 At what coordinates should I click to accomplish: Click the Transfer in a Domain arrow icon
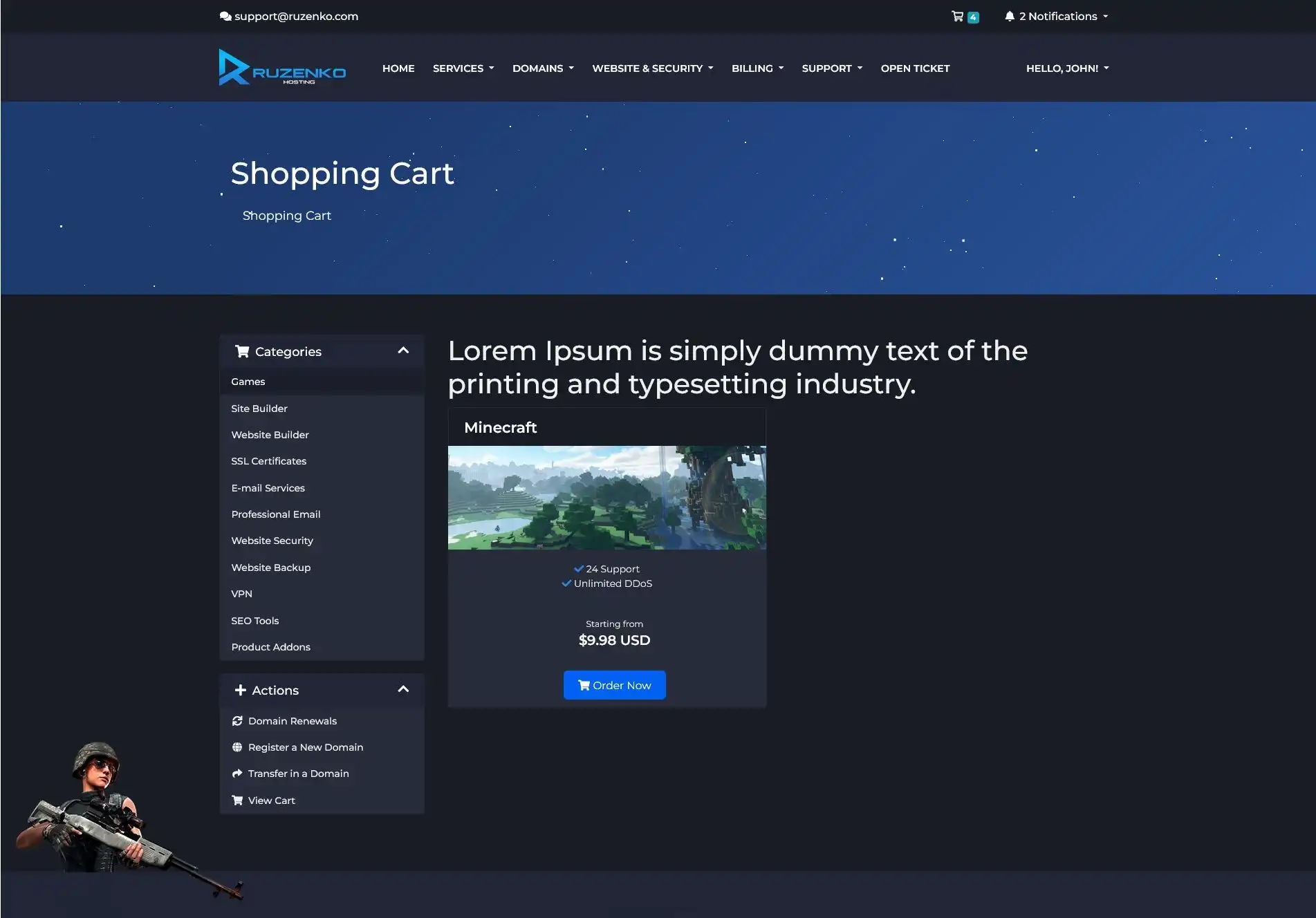237,774
